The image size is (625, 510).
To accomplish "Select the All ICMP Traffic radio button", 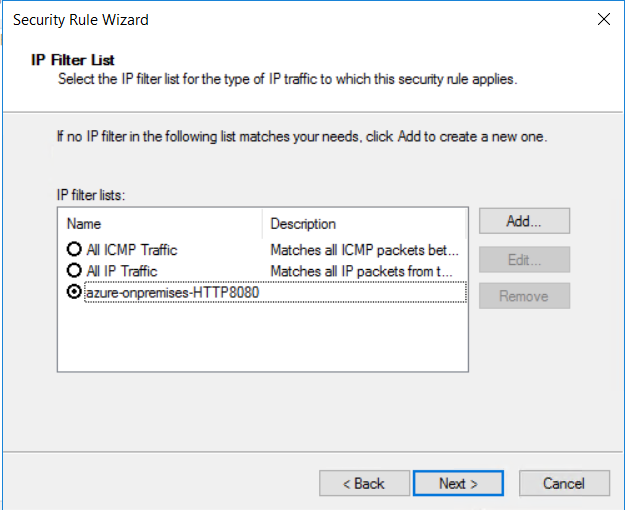I will (74, 250).
